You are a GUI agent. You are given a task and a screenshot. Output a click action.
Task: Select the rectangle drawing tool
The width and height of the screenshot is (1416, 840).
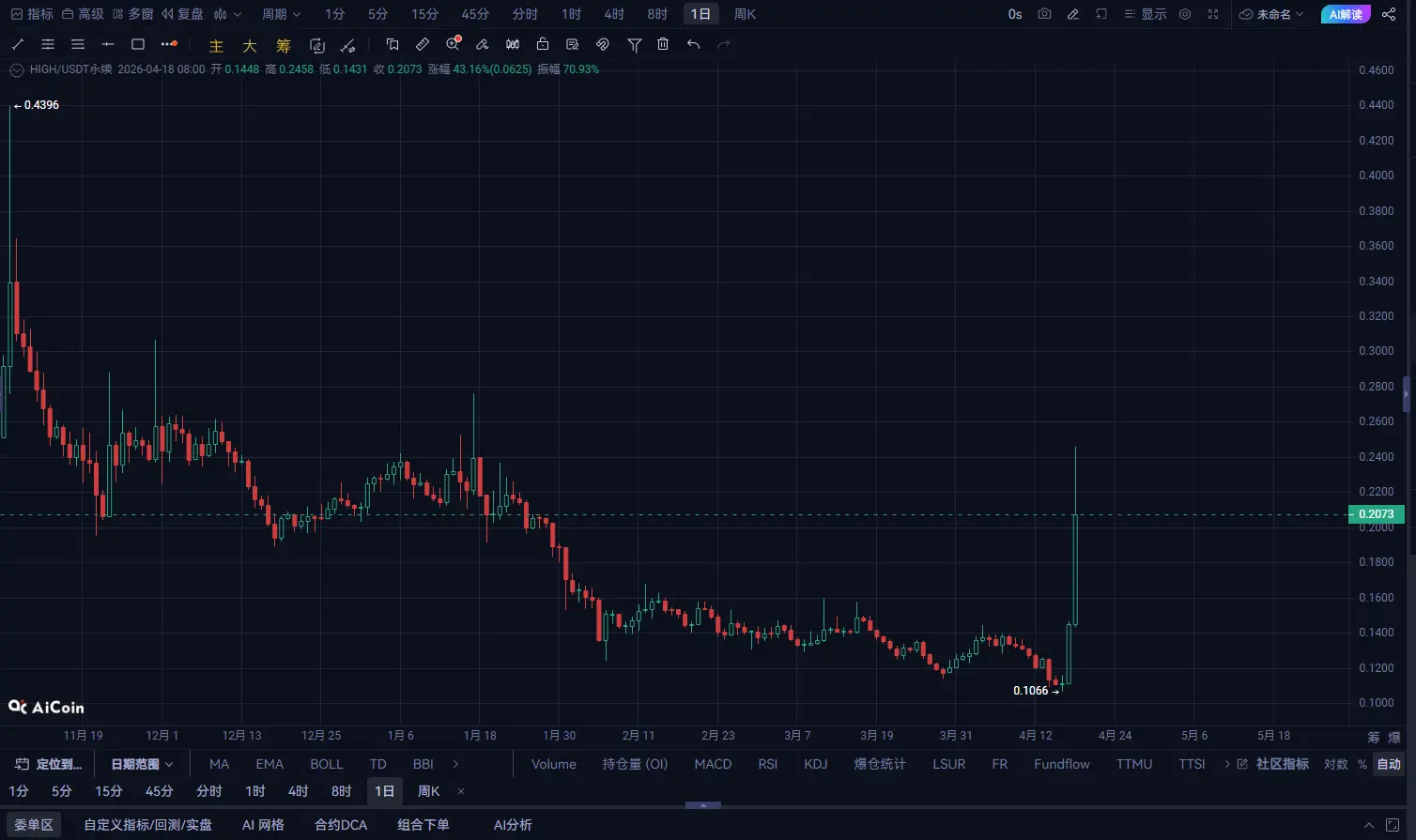pos(138,44)
